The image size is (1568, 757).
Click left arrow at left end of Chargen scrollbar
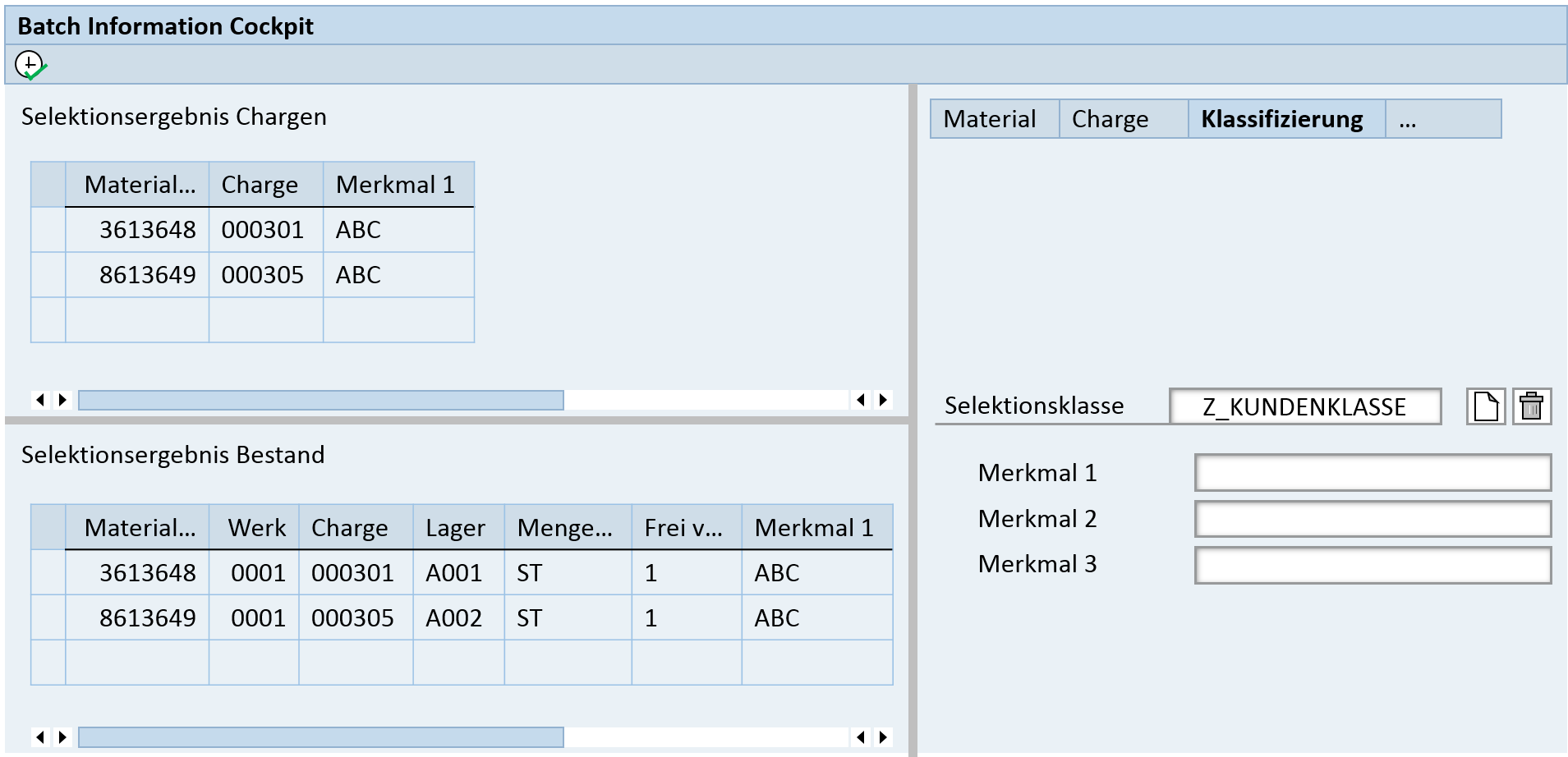(40, 400)
